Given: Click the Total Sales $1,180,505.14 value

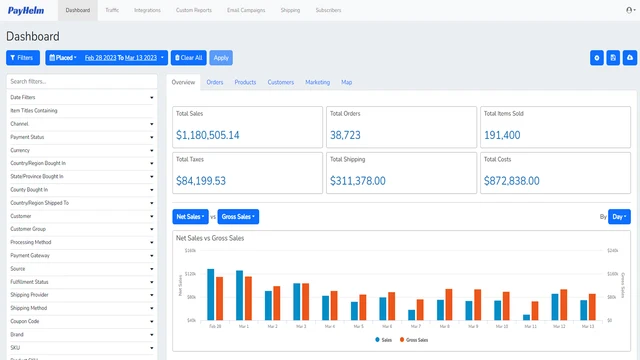Looking at the screenshot, I should (208, 135).
